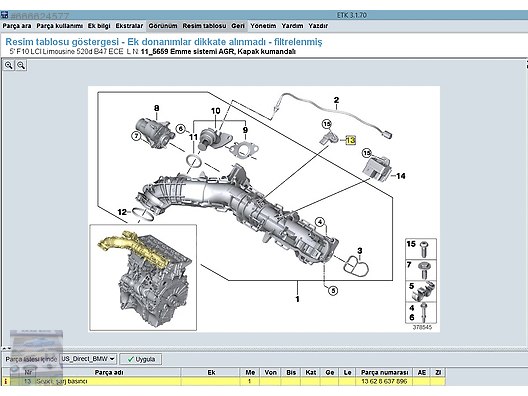Open the Yardım menu
Viewport: 528px width, 396px height.
[292, 26]
